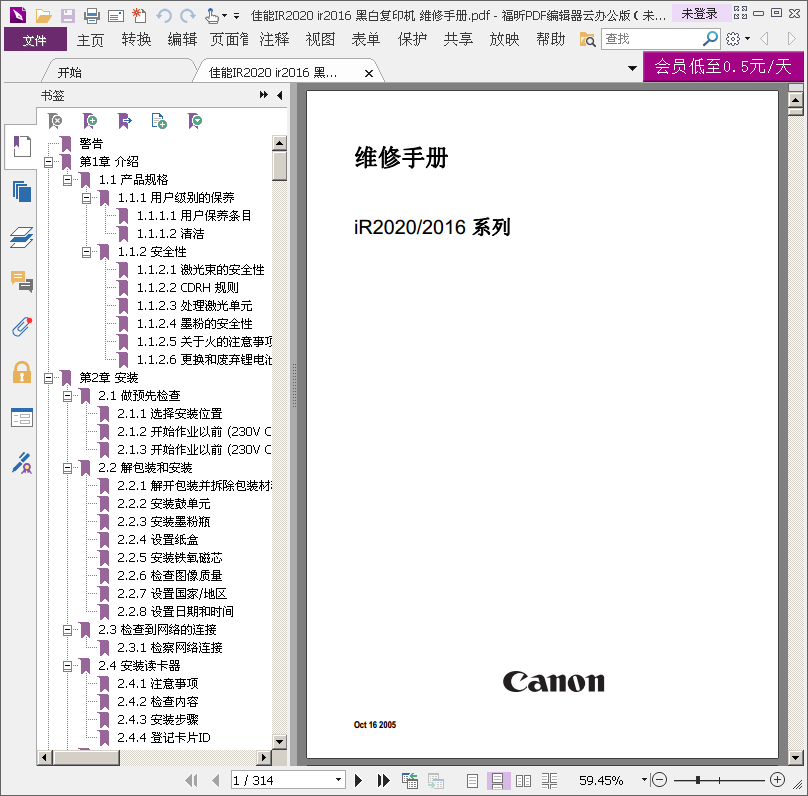Image resolution: width=808 pixels, height=796 pixels.
Task: Open the page number dropdown
Action: pos(338,780)
